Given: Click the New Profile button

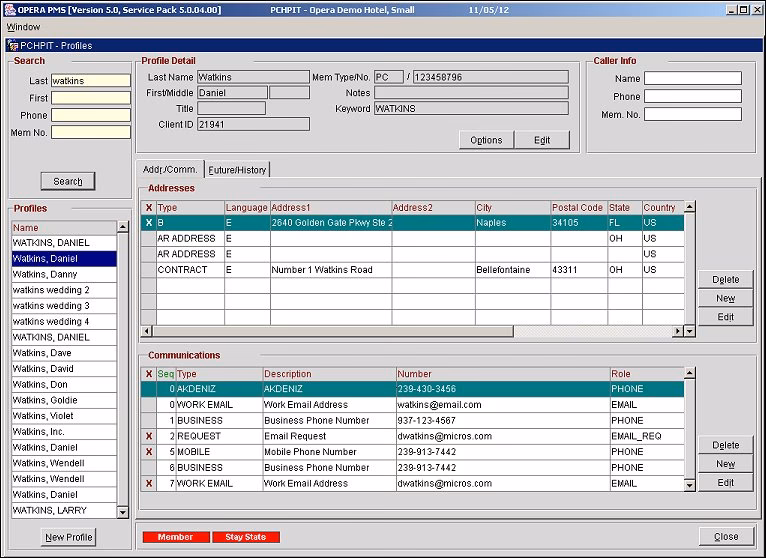Looking at the screenshot, I should pos(69,537).
